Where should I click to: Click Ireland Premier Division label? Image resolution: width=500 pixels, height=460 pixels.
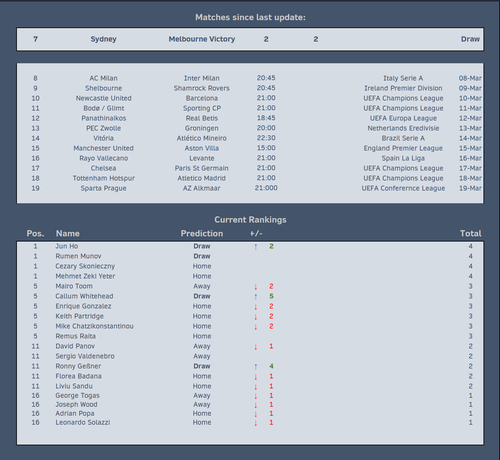[x=403, y=88]
